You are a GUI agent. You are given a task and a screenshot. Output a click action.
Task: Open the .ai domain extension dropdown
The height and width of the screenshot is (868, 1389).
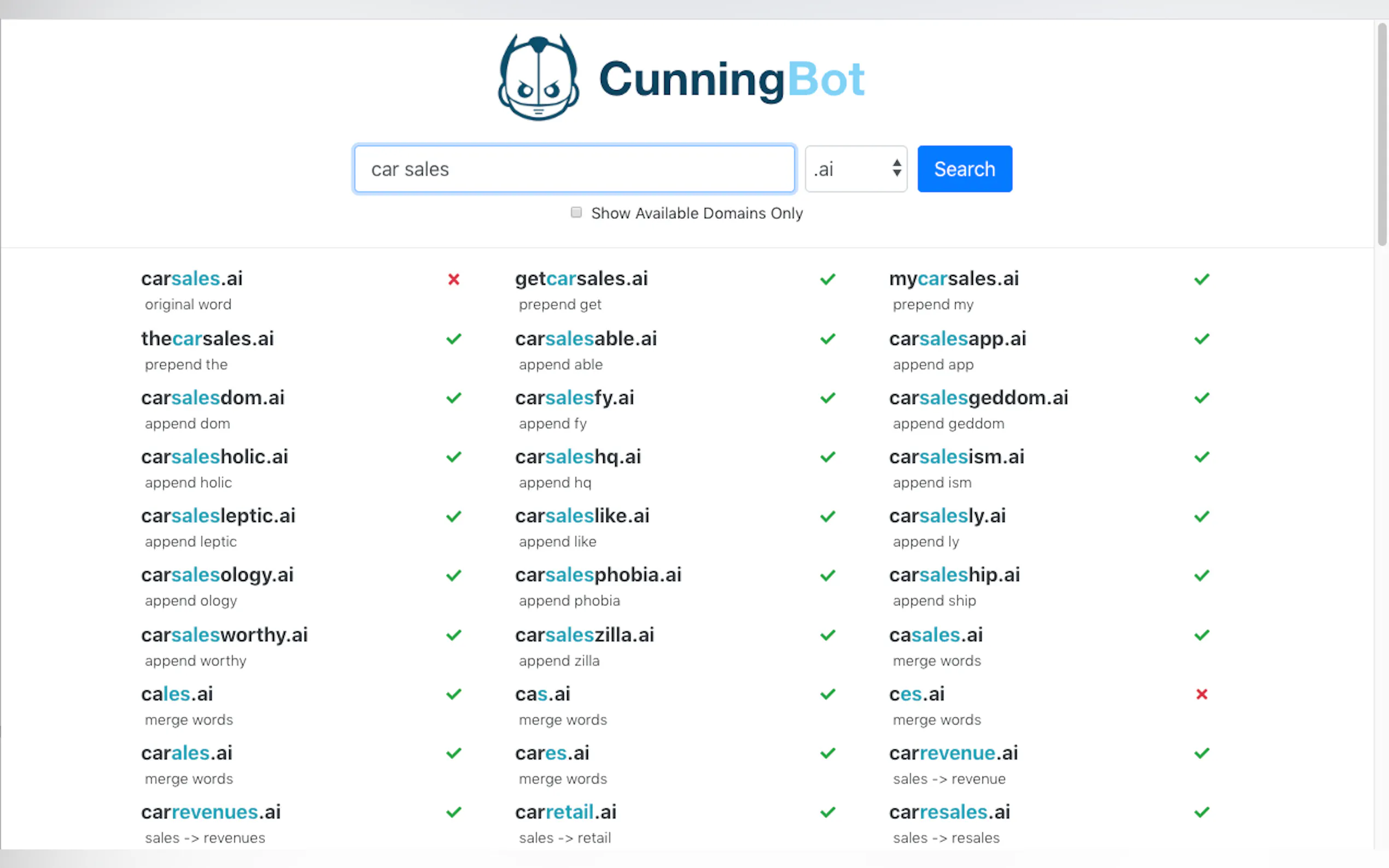coord(856,169)
